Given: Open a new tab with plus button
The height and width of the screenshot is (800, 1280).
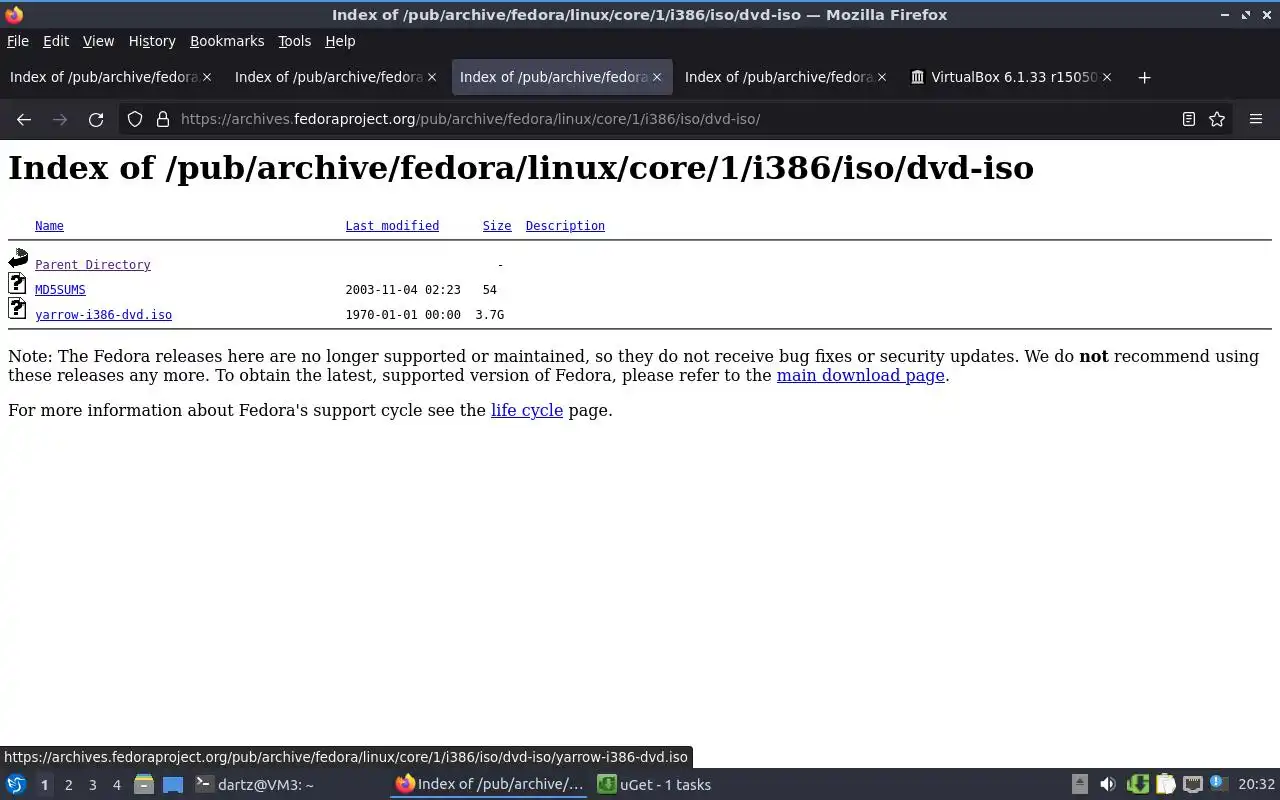Looking at the screenshot, I should pos(1145,77).
